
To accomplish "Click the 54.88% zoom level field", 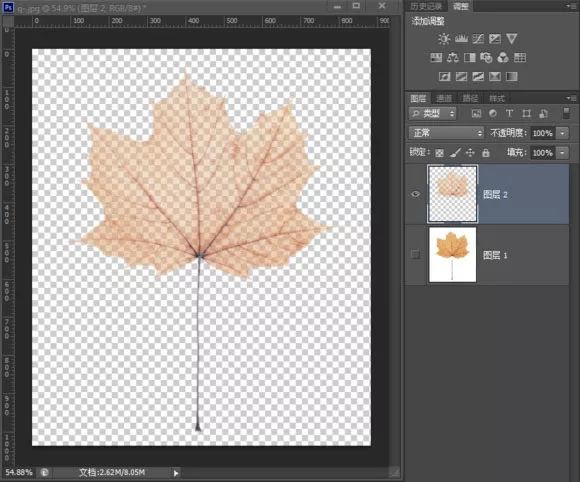I will [19, 472].
